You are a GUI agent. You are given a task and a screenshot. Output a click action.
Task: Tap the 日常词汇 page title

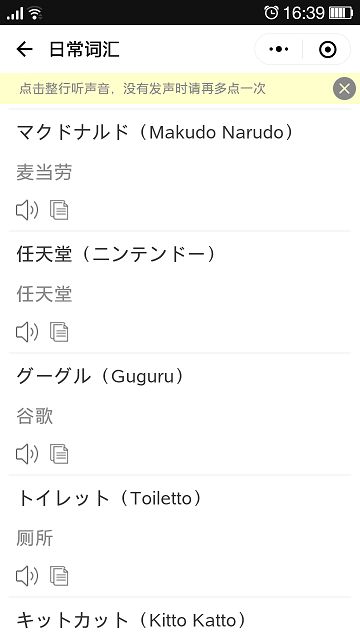pyautogui.click(x=84, y=49)
